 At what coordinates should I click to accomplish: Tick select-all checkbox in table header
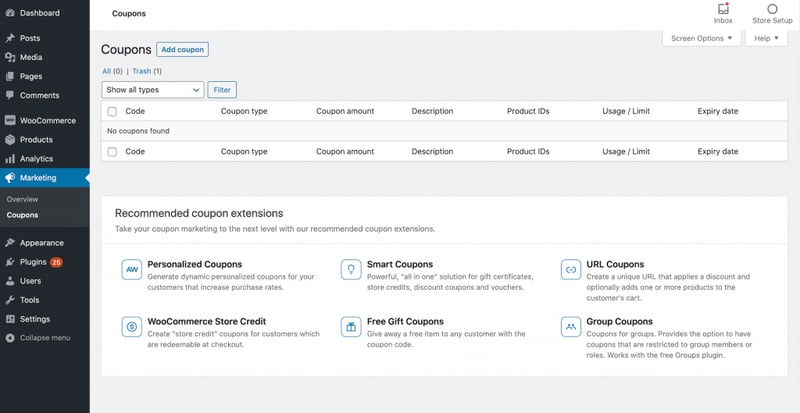(x=112, y=111)
